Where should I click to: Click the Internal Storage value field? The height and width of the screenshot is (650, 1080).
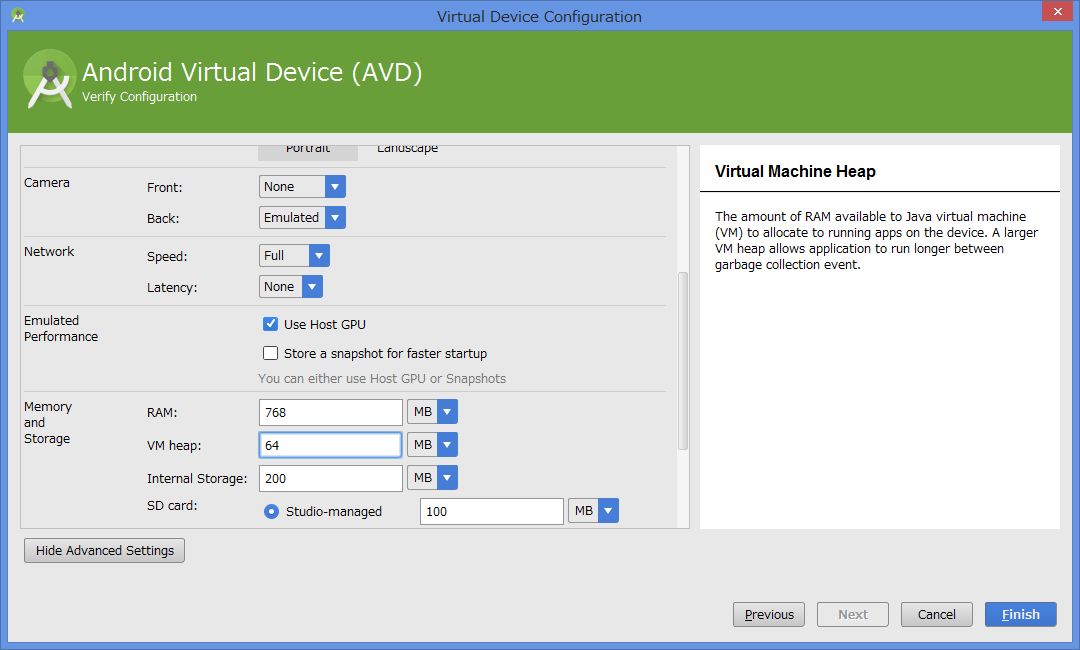tap(331, 479)
